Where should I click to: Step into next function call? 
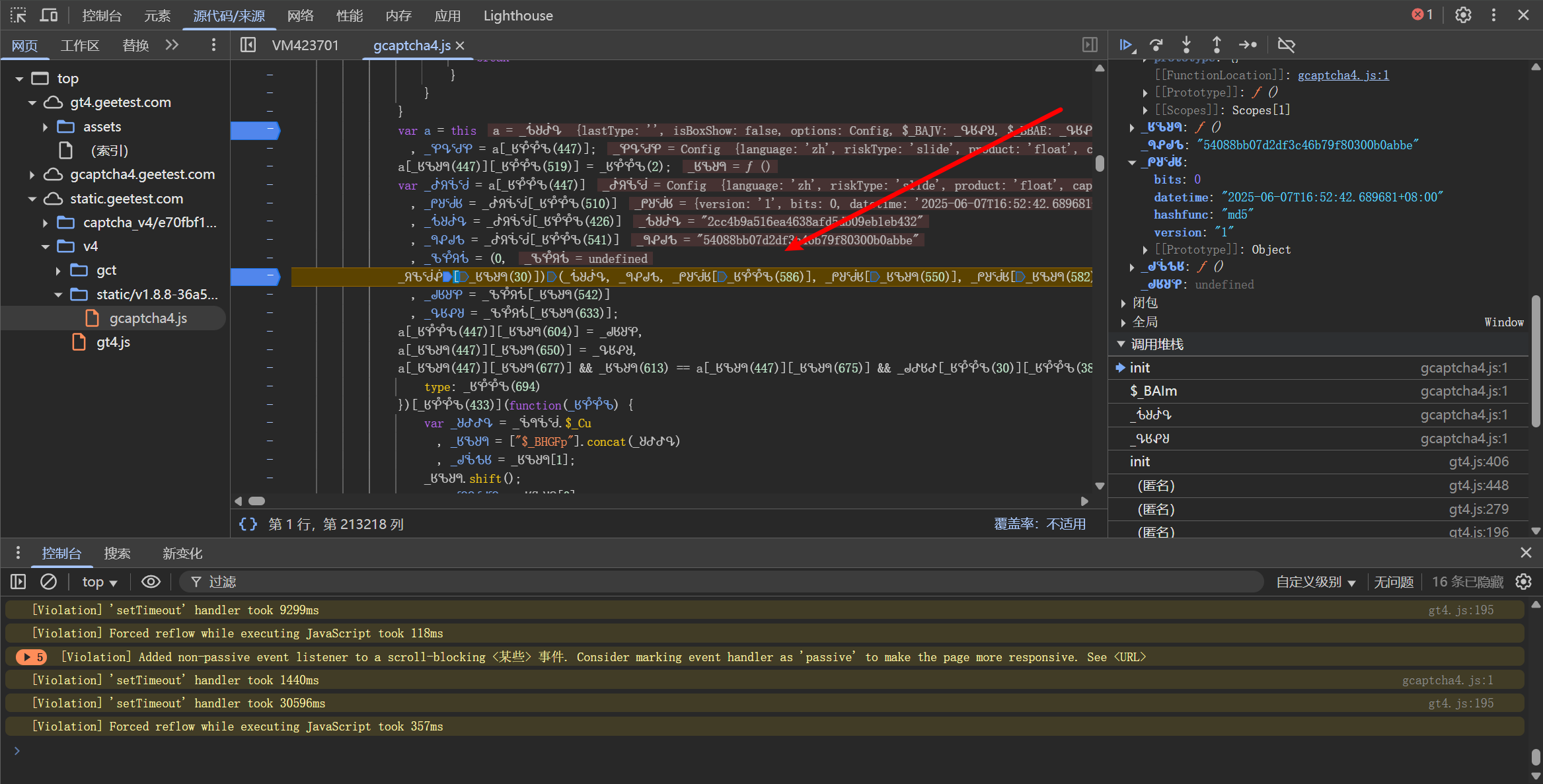(x=1186, y=45)
